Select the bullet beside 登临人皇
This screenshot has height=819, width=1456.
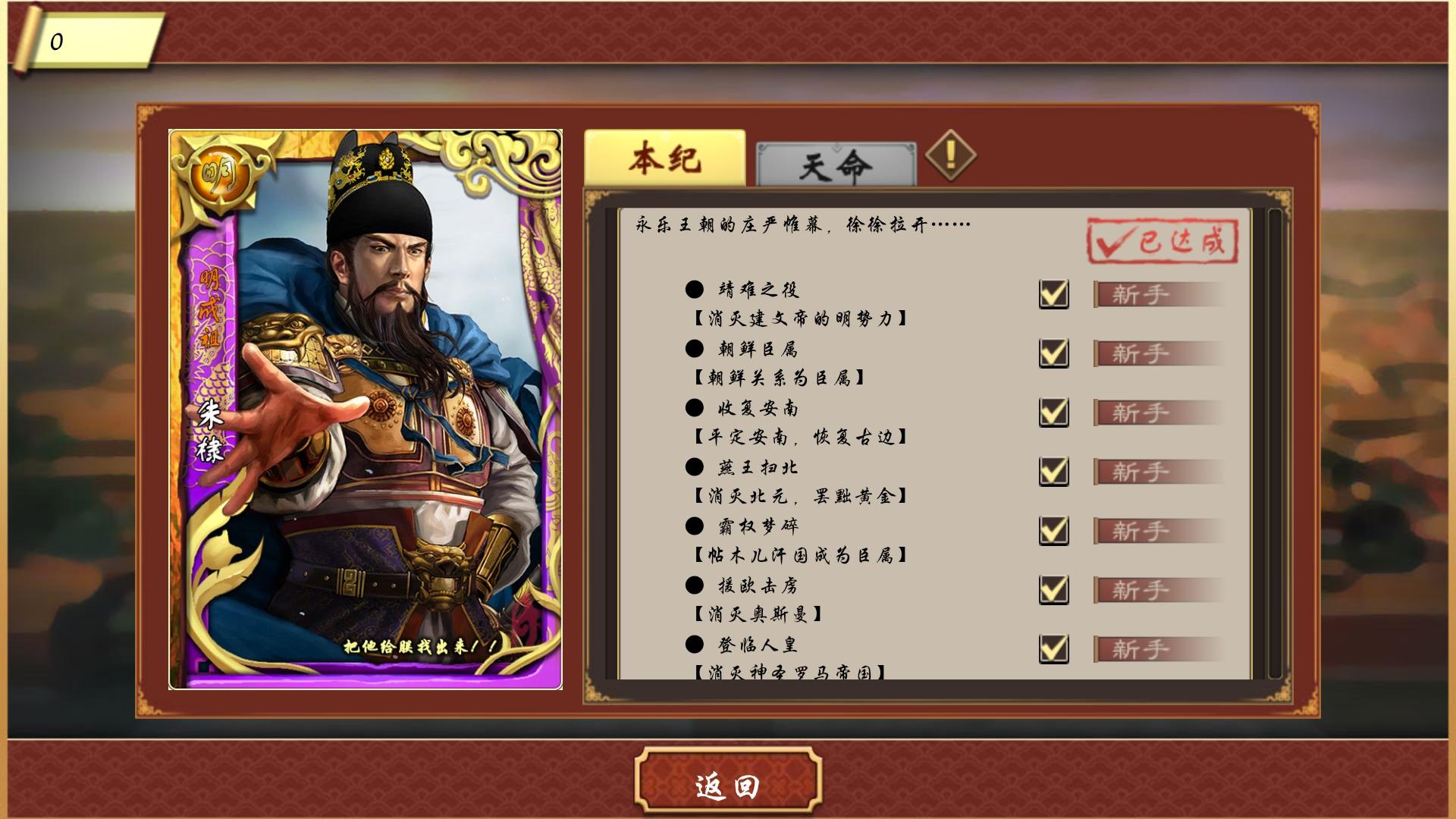694,644
